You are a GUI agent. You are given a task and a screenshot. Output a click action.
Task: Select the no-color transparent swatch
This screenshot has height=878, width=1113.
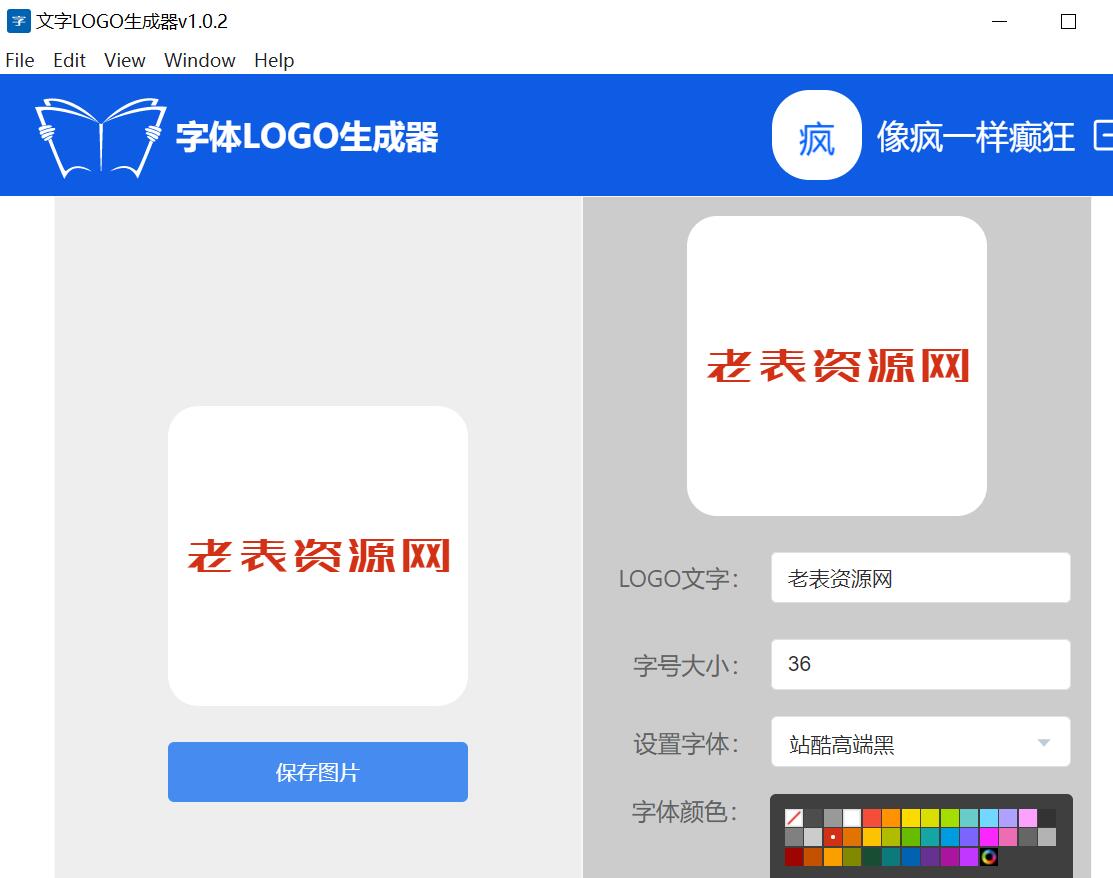click(793, 818)
